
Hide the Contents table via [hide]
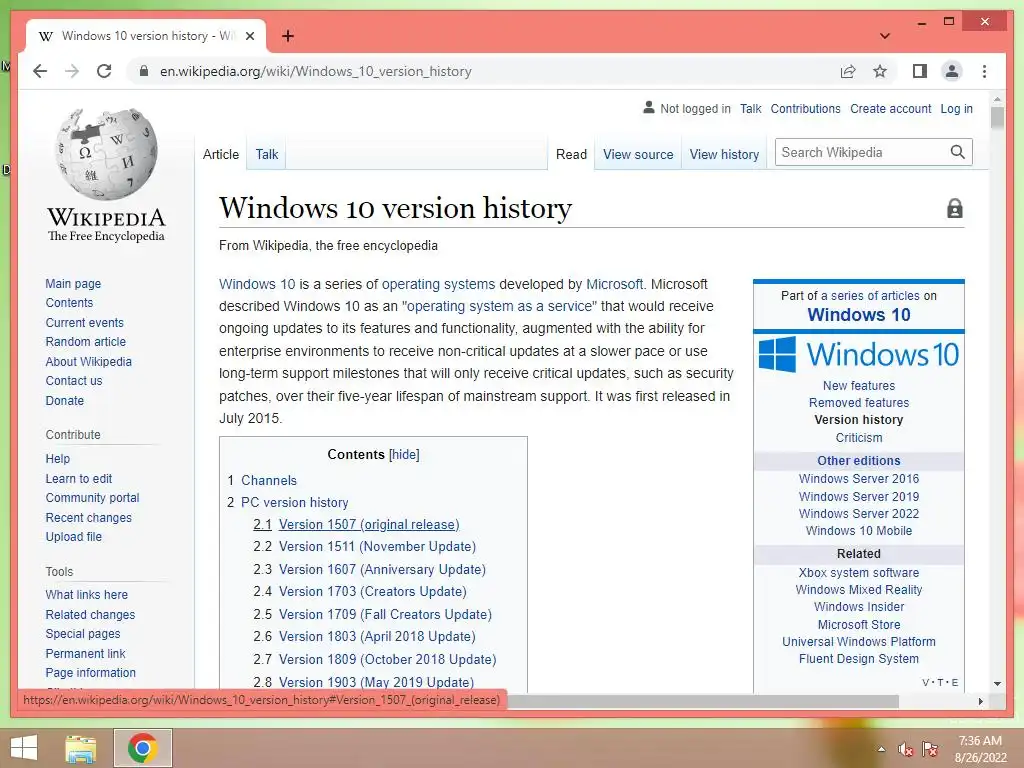point(404,455)
